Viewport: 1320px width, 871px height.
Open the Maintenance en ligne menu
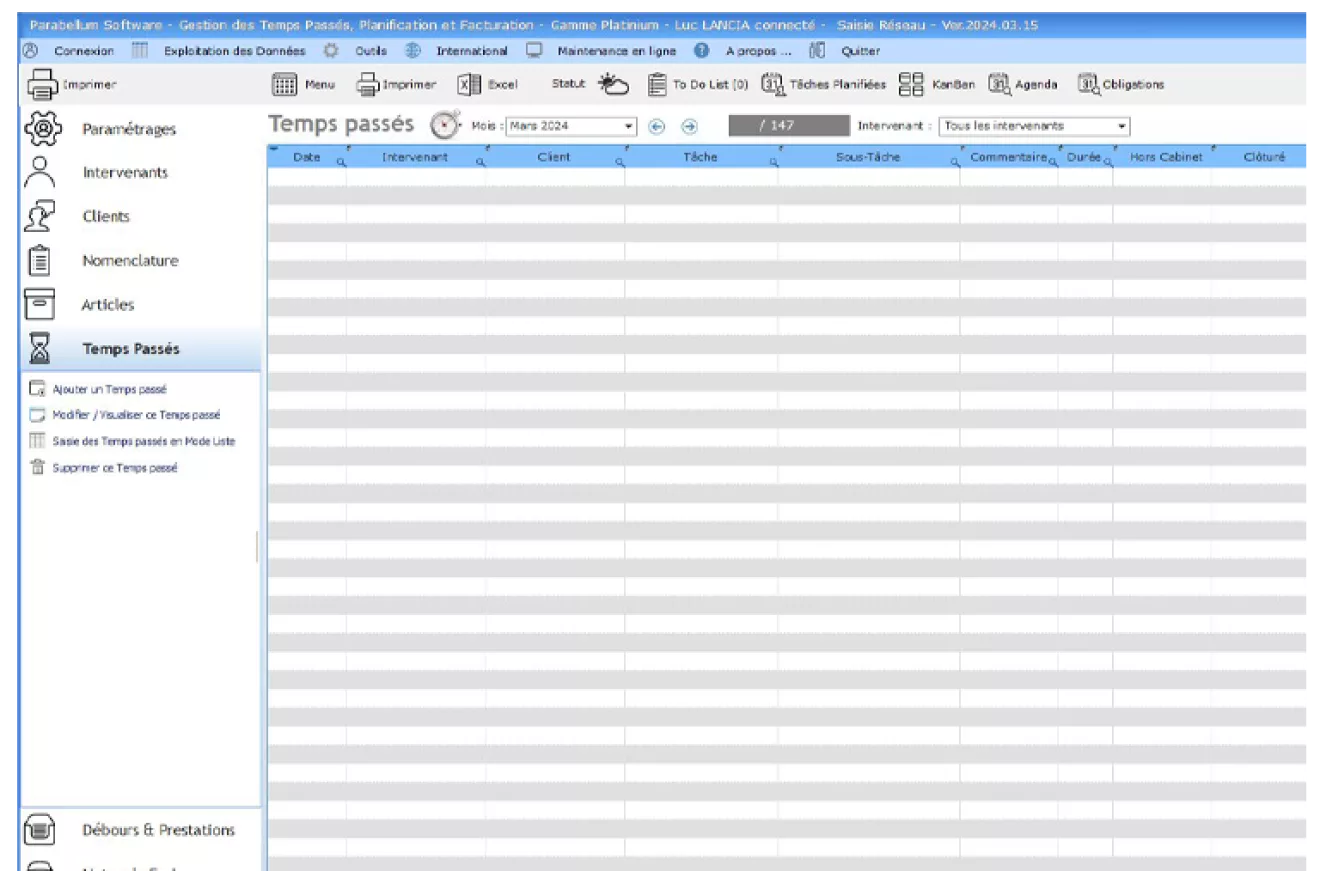(x=616, y=51)
